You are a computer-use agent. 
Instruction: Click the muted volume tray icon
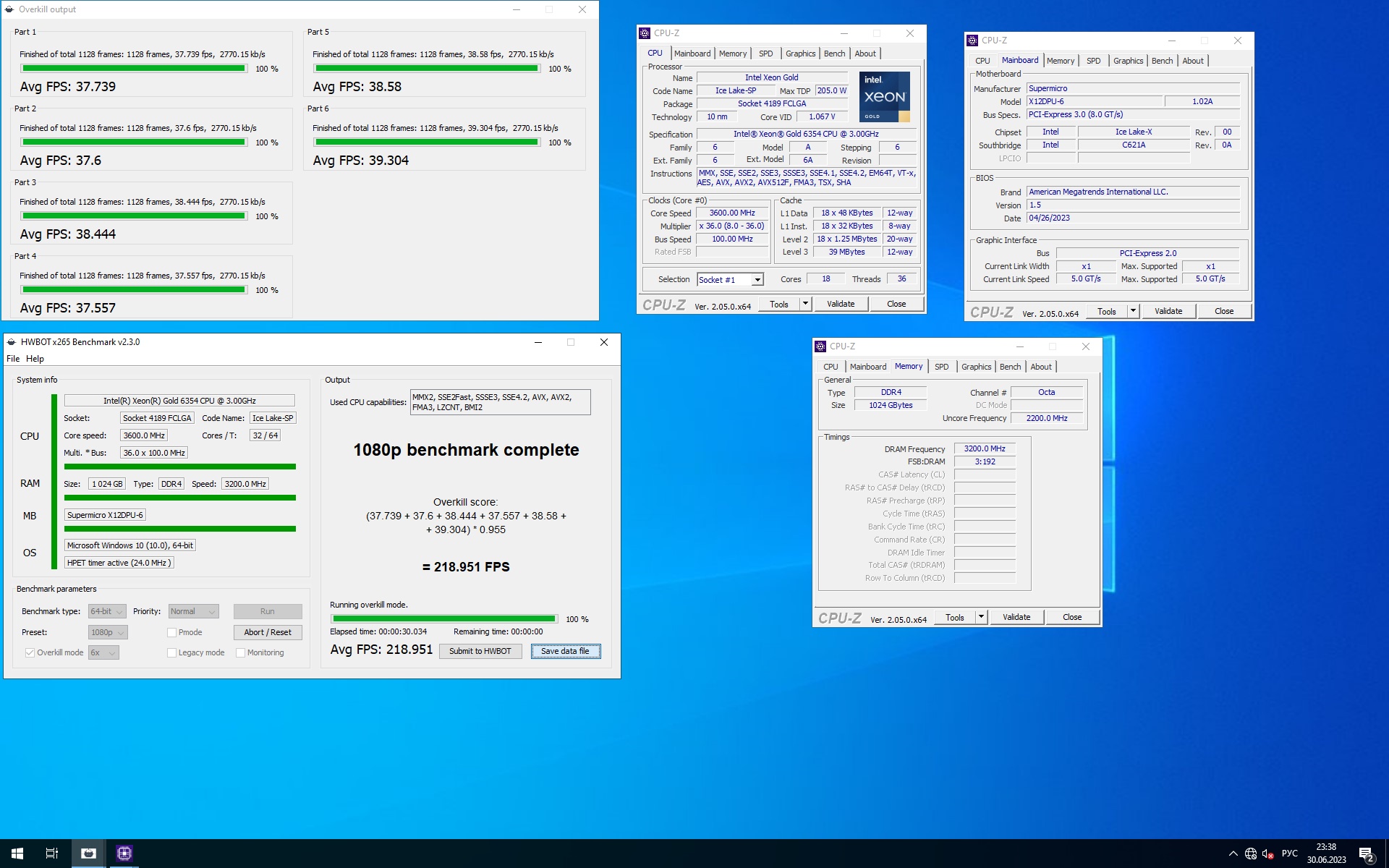[x=1267, y=854]
